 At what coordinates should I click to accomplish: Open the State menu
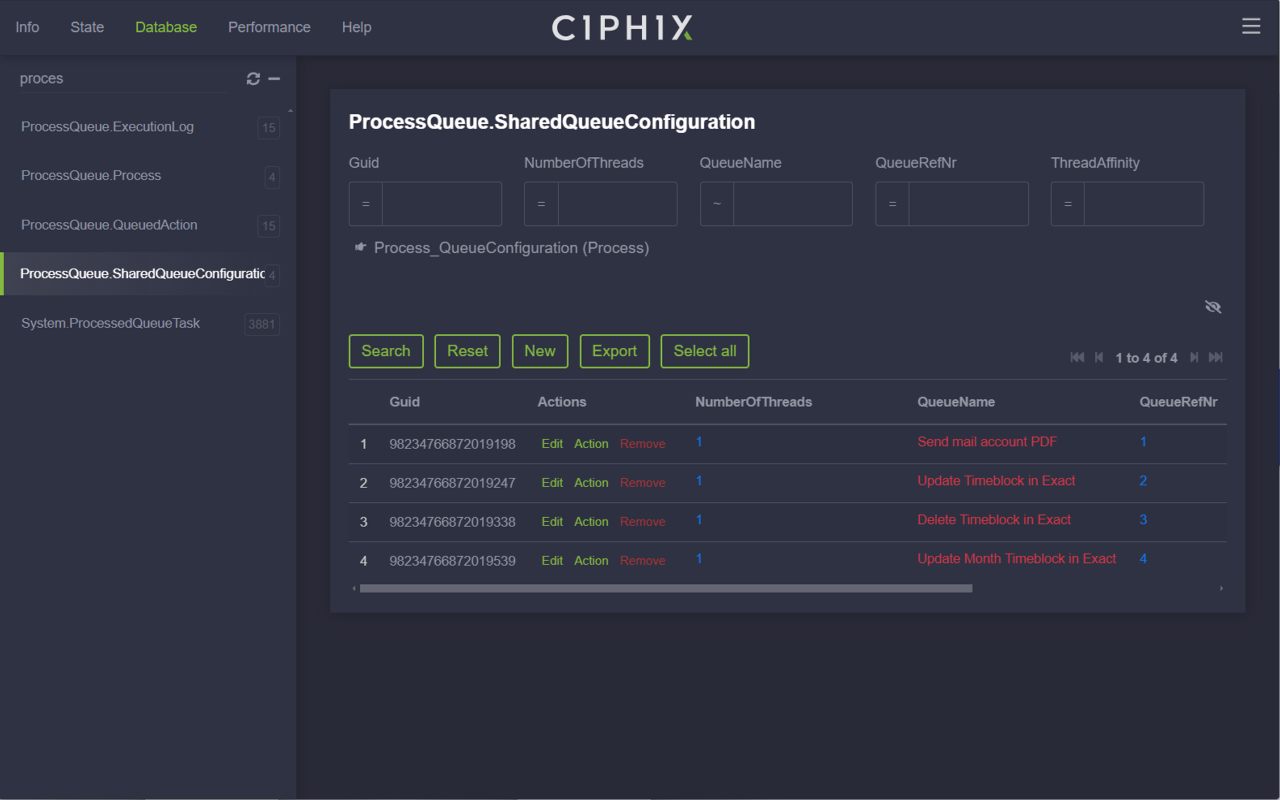(87, 27)
